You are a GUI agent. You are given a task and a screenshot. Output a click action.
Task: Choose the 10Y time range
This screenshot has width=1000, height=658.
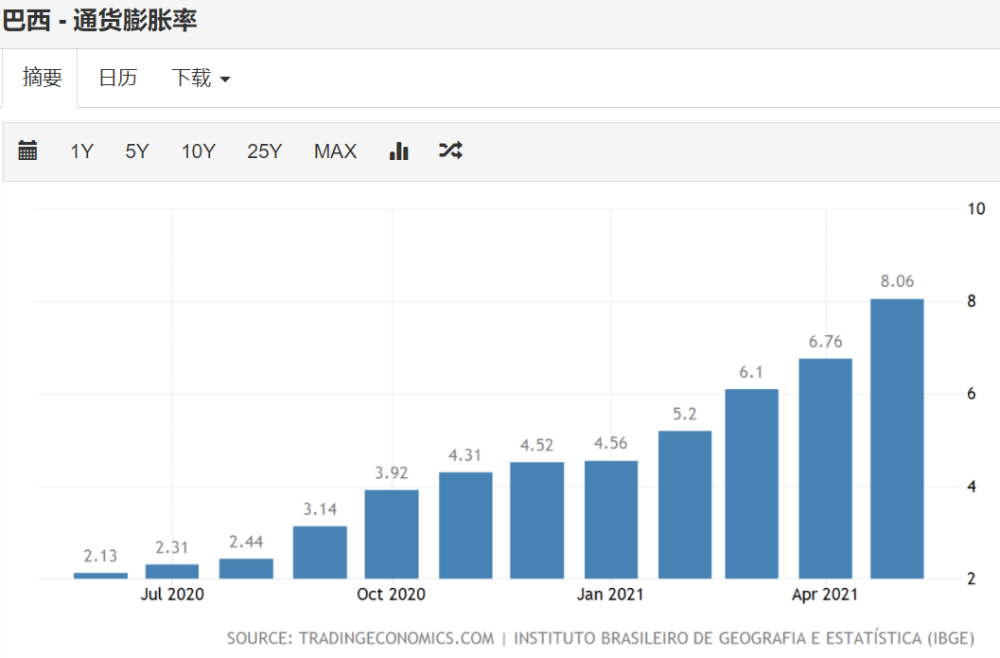(x=198, y=151)
